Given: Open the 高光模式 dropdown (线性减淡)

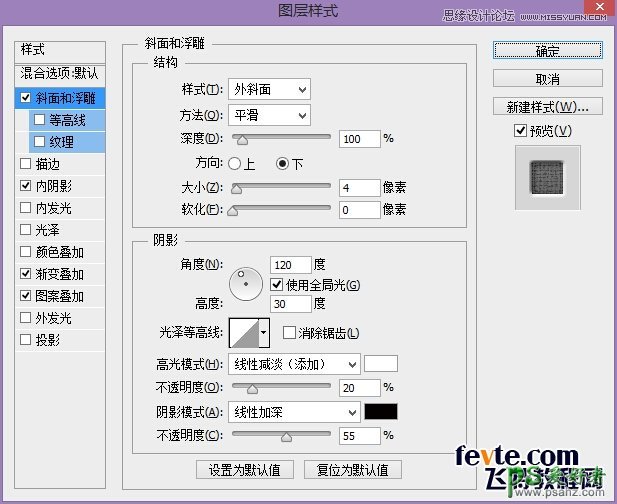Looking at the screenshot, I should coord(293,364).
